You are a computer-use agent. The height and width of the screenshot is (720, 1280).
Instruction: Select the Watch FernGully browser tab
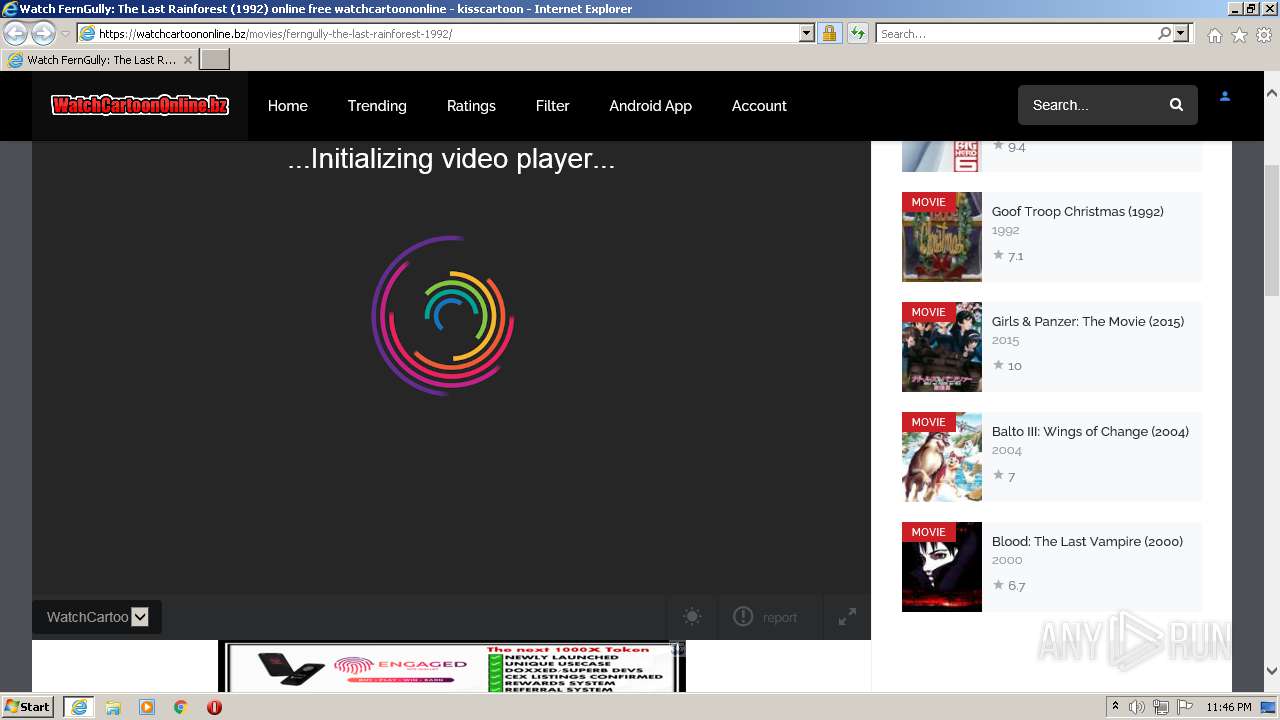[100, 60]
